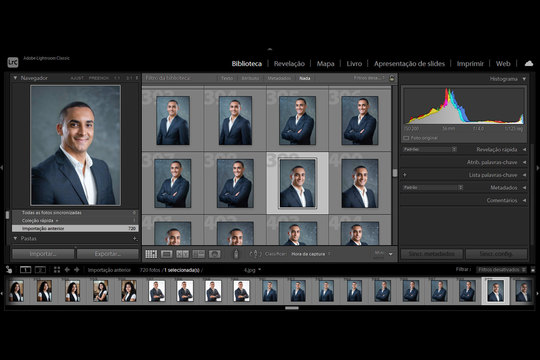Expand the Comentários panel
Screen dimensions: 540x360
pos(524,200)
